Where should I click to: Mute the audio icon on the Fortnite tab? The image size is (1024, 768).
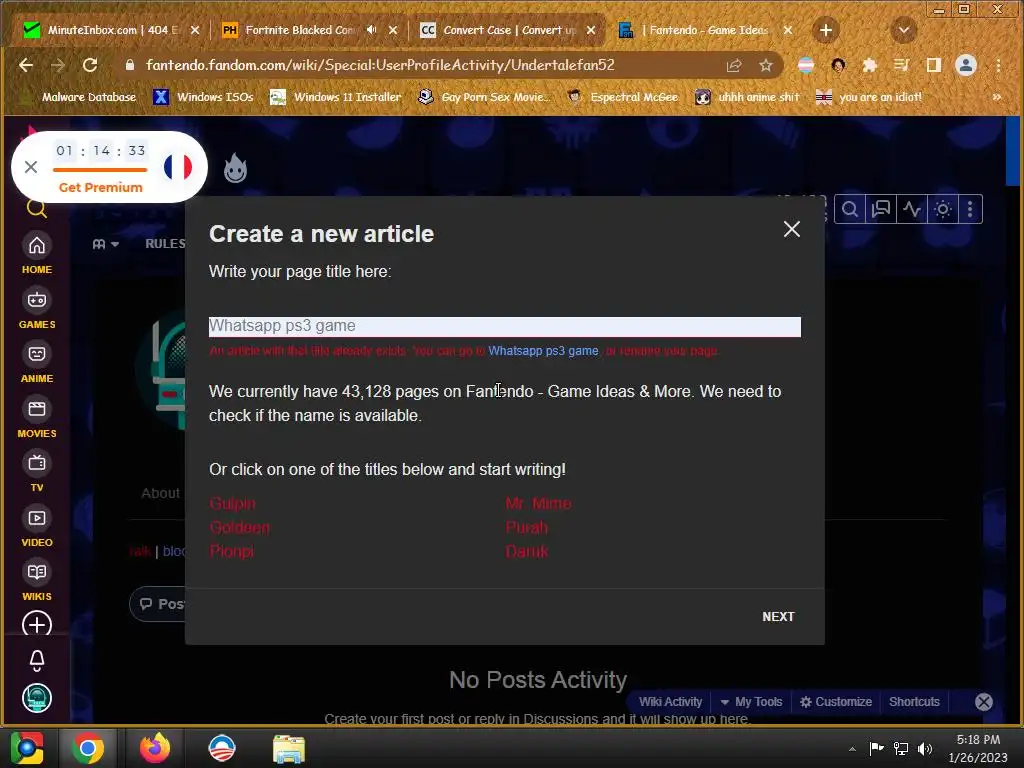[x=372, y=30]
